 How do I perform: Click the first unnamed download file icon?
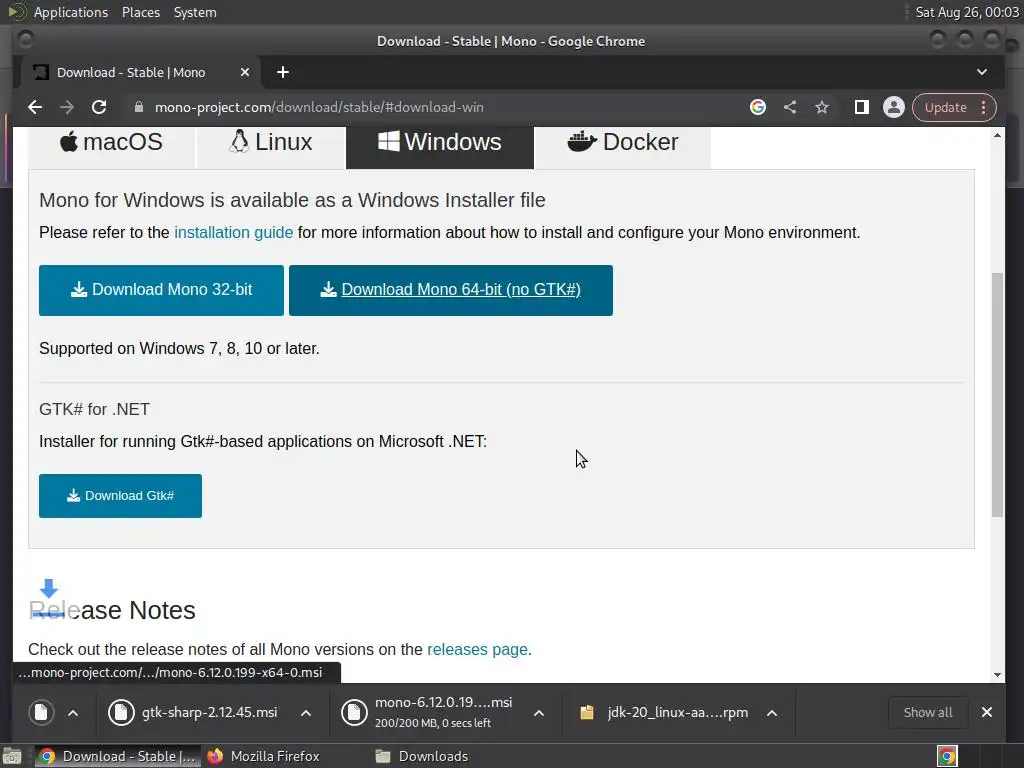[x=41, y=712]
